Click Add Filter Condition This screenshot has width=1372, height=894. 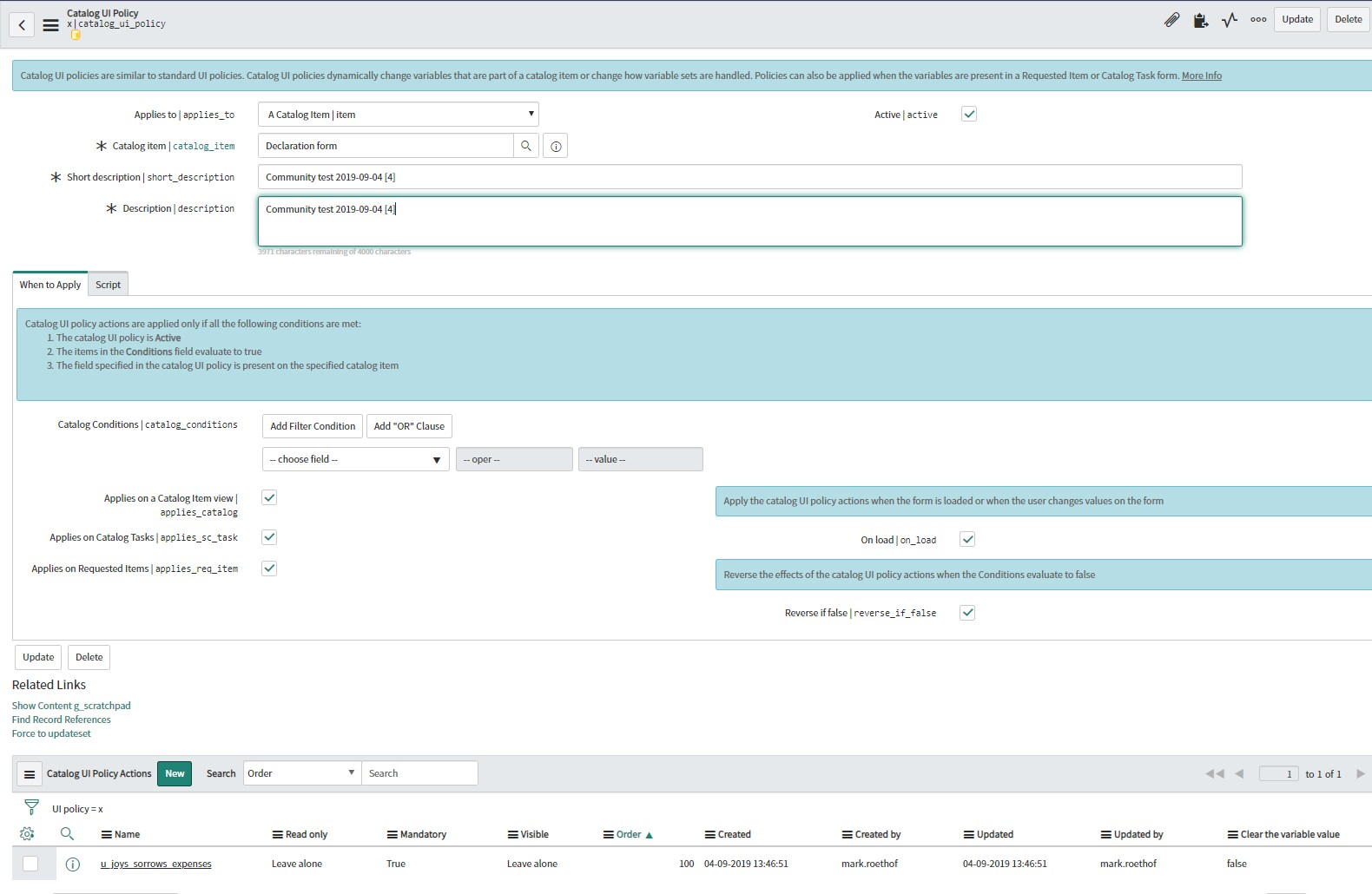(313, 426)
